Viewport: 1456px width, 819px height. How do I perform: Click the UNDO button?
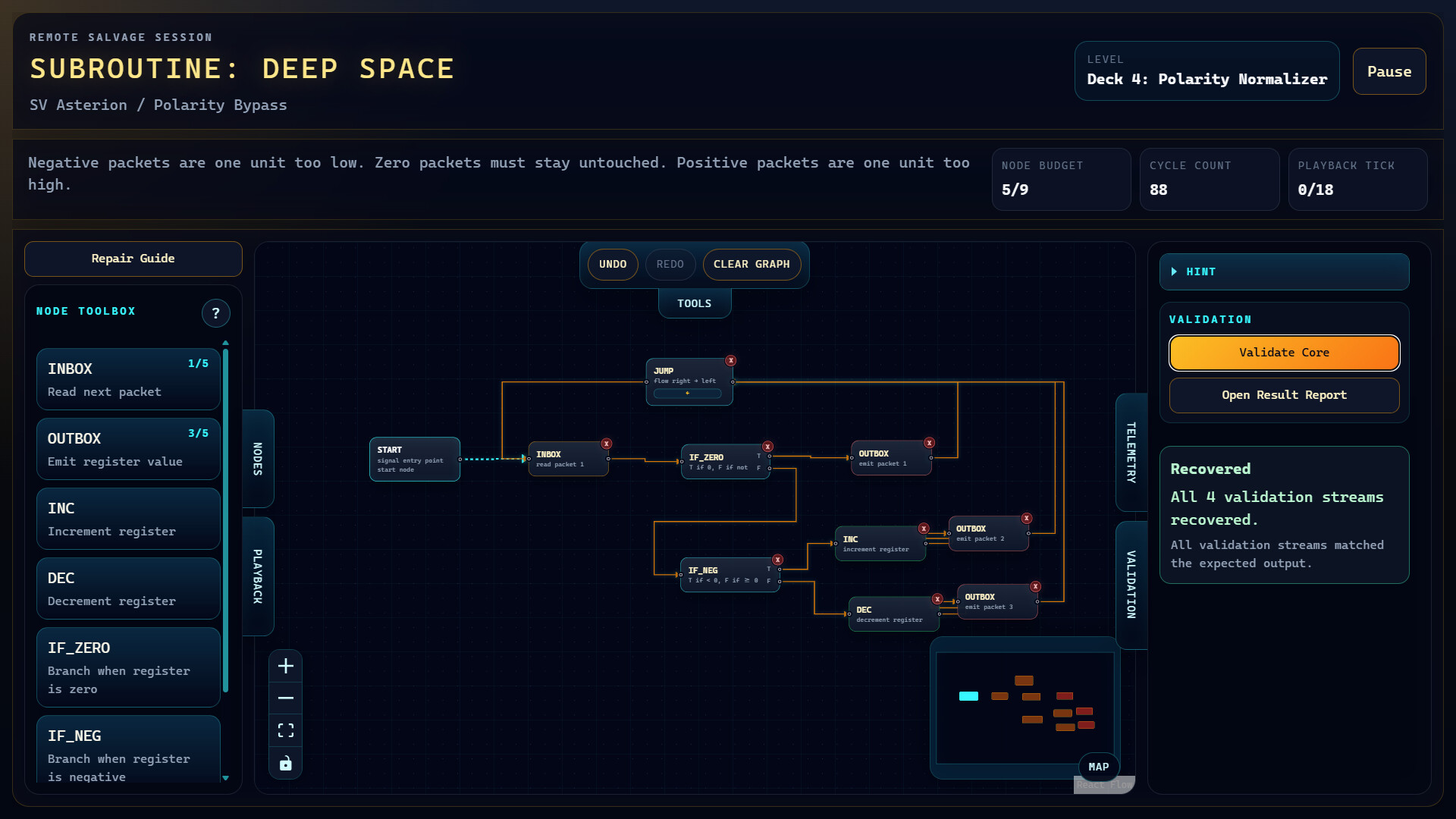point(613,264)
